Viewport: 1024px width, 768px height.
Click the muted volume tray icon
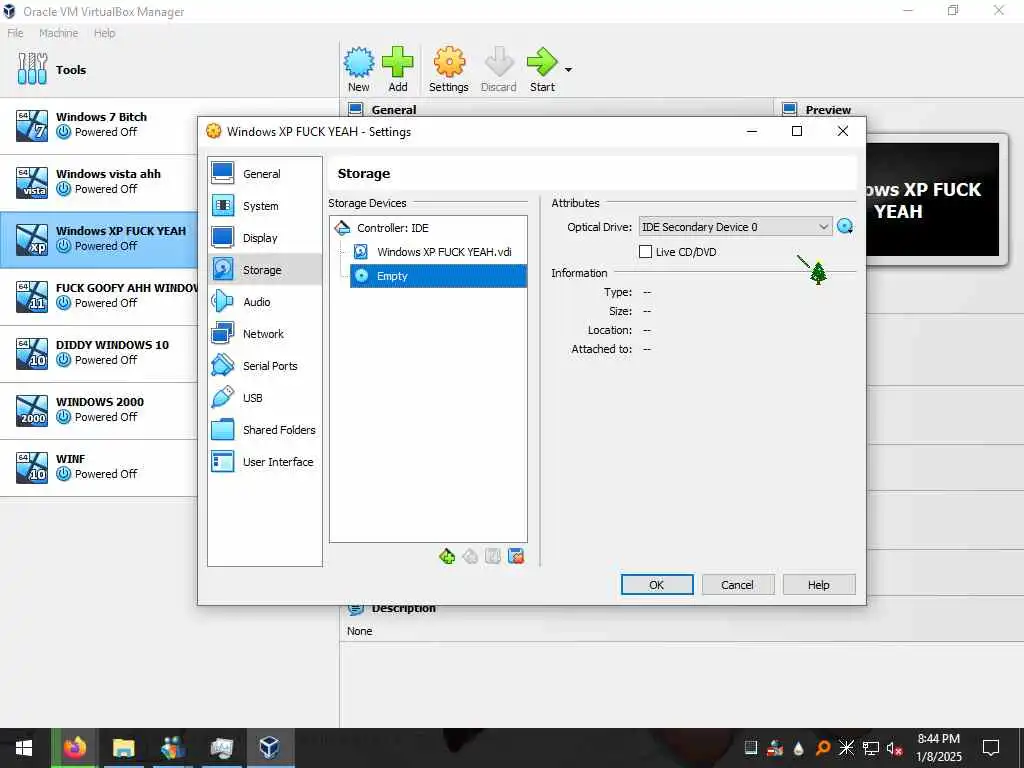click(x=895, y=748)
